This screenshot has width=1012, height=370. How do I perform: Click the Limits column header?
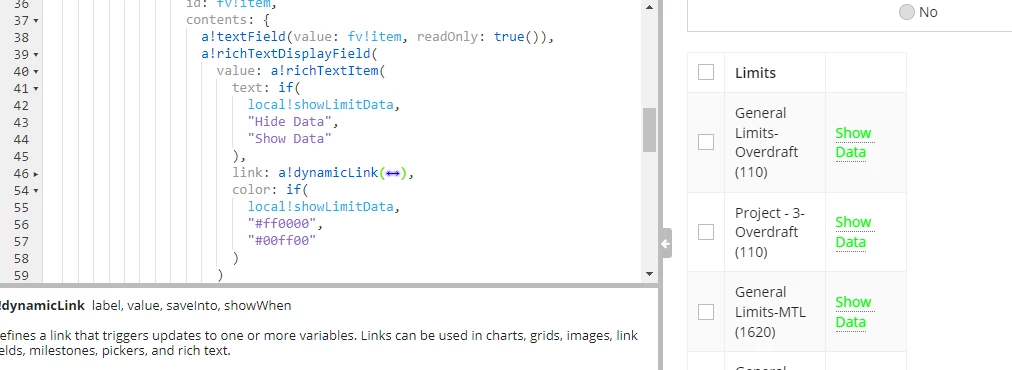[755, 73]
